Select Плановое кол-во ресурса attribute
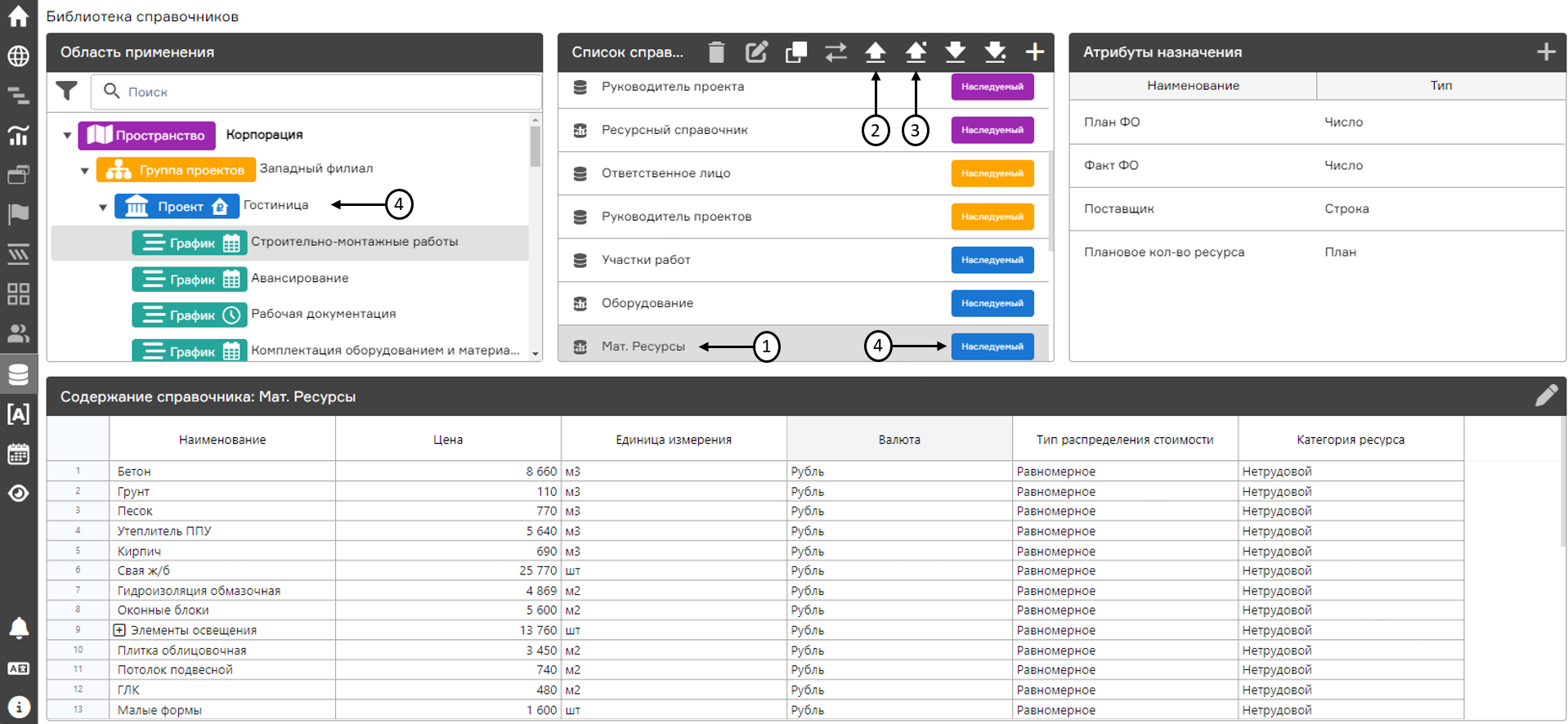 pos(1317,253)
